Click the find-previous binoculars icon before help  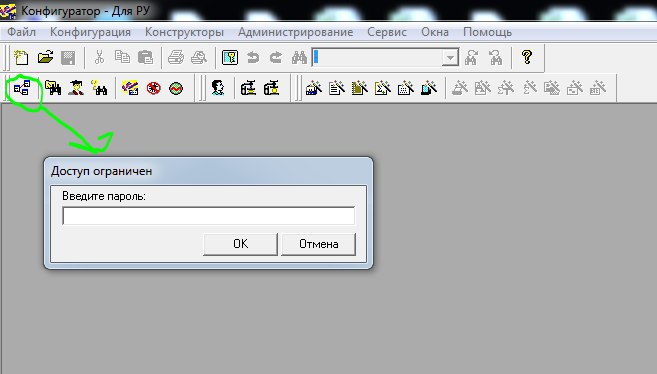tap(495, 57)
